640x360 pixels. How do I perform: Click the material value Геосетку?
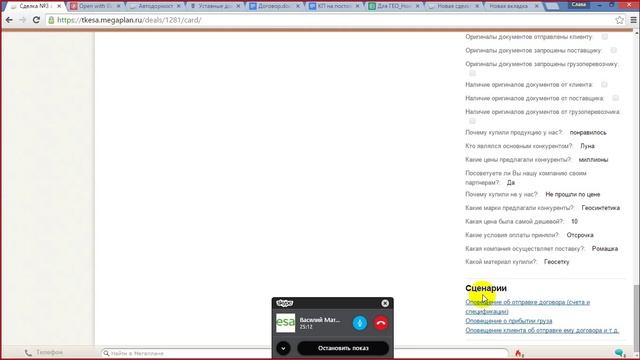click(556, 262)
